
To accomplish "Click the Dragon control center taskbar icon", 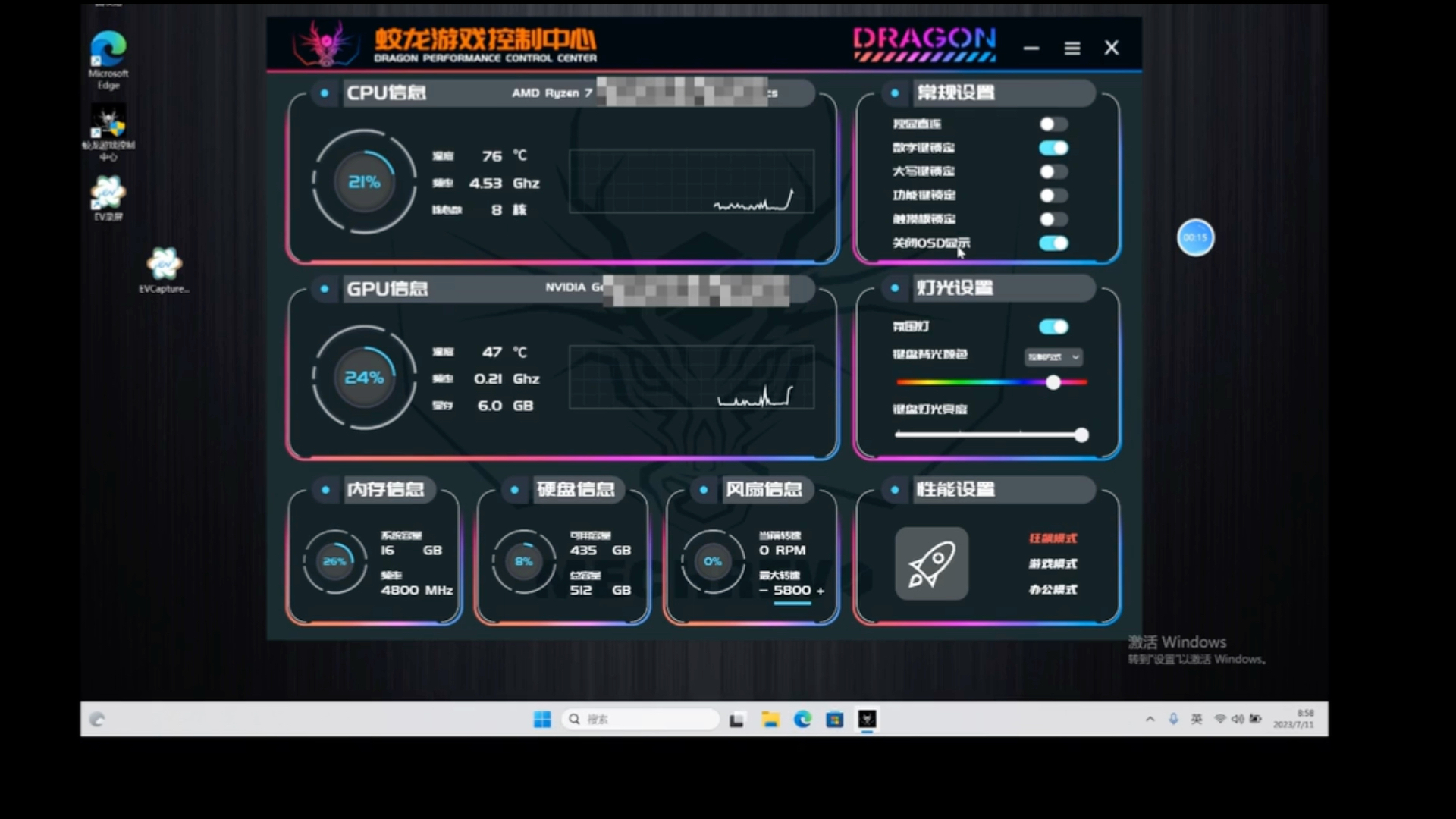I will coord(867,719).
